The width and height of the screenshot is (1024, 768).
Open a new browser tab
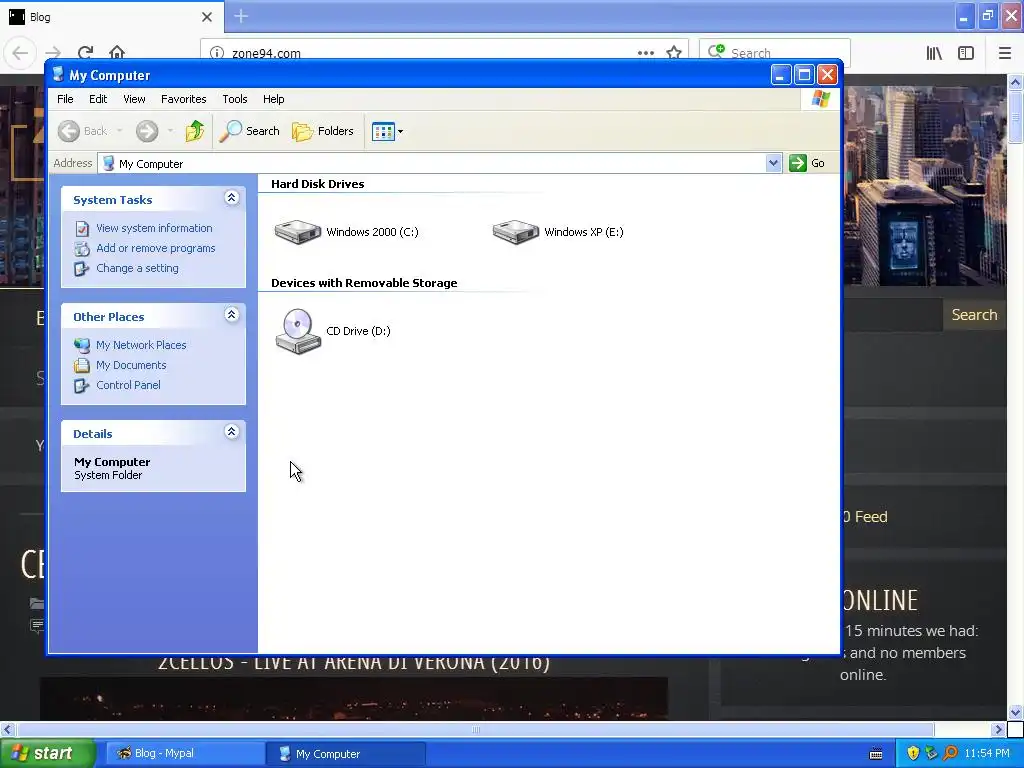coord(241,16)
